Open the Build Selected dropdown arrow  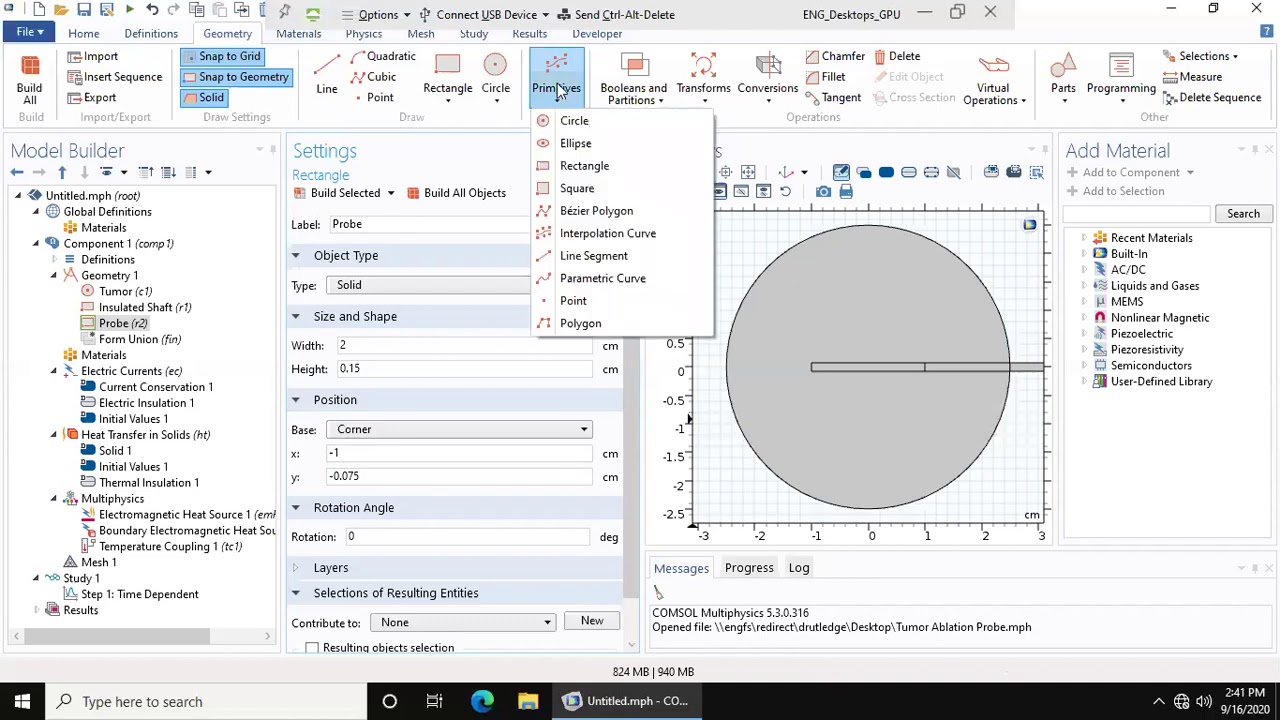point(390,193)
